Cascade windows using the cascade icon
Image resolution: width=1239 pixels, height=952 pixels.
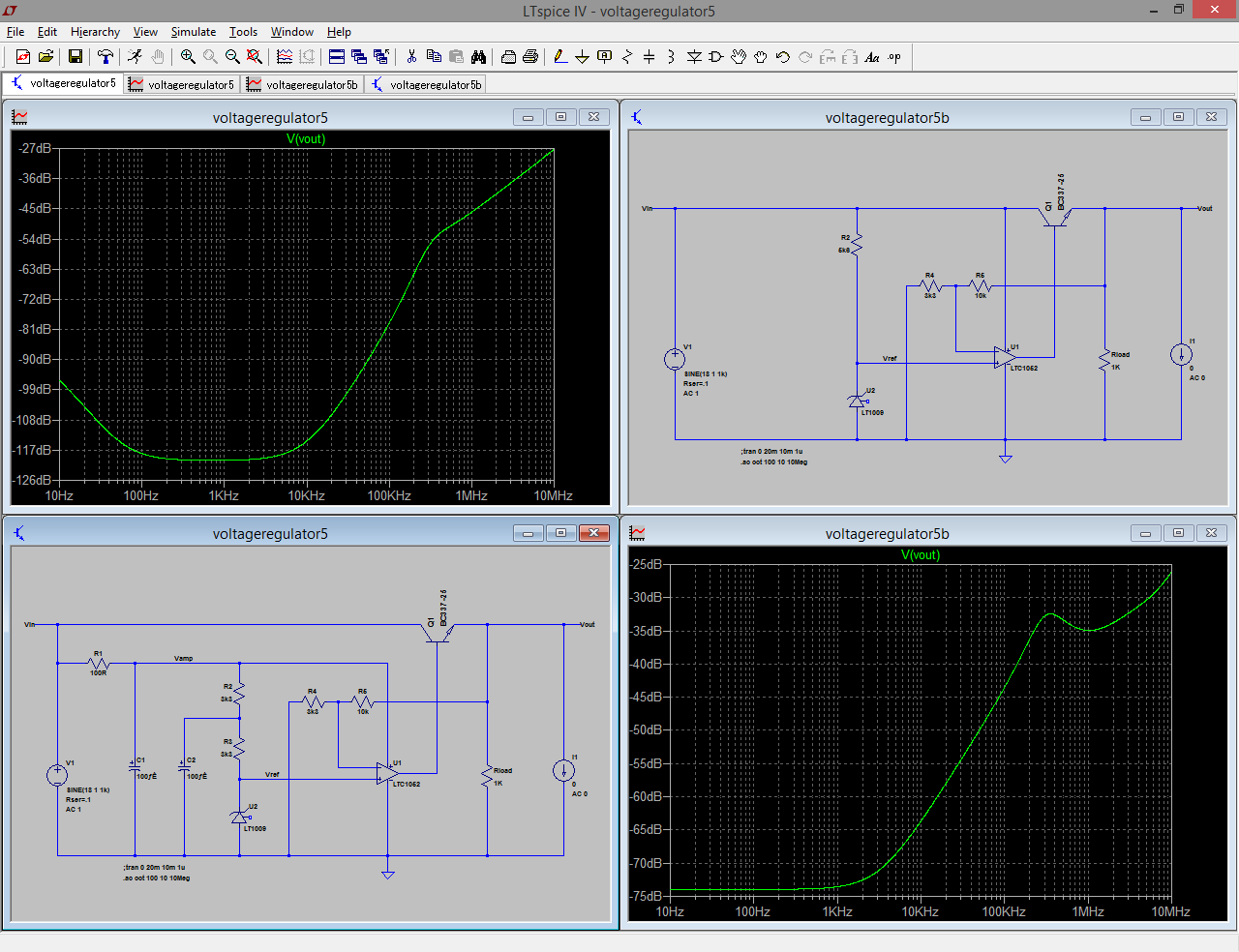tap(359, 57)
